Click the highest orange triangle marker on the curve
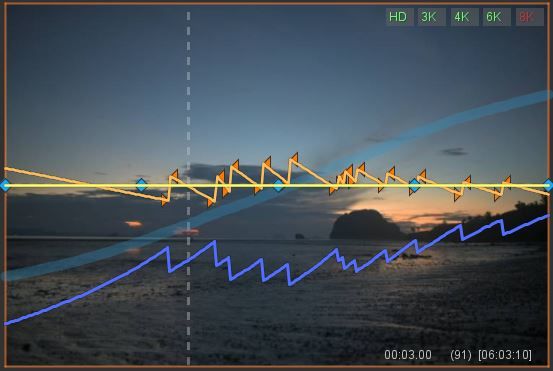 [x=295, y=158]
